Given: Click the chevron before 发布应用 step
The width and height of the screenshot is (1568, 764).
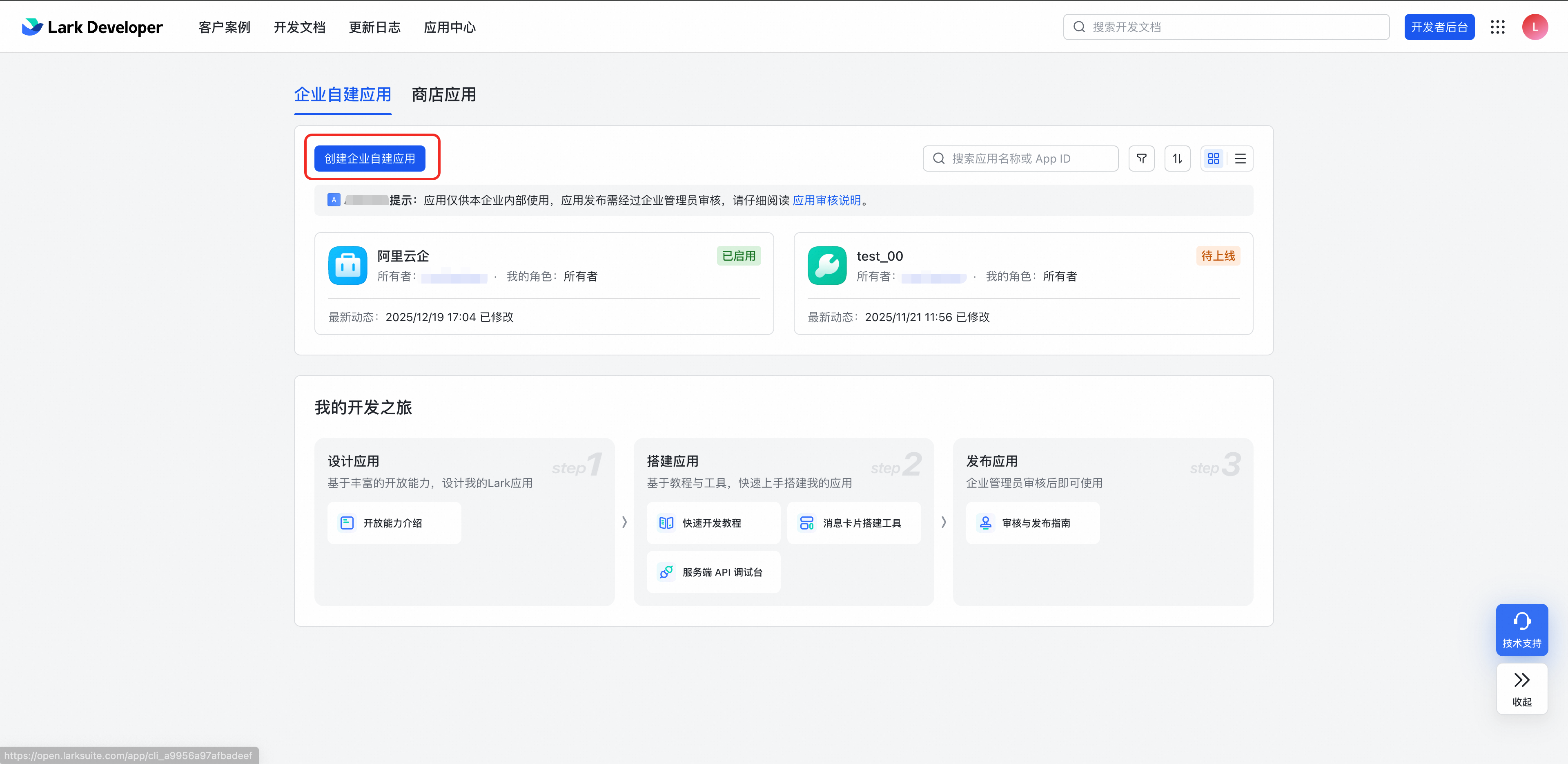Looking at the screenshot, I should point(944,522).
